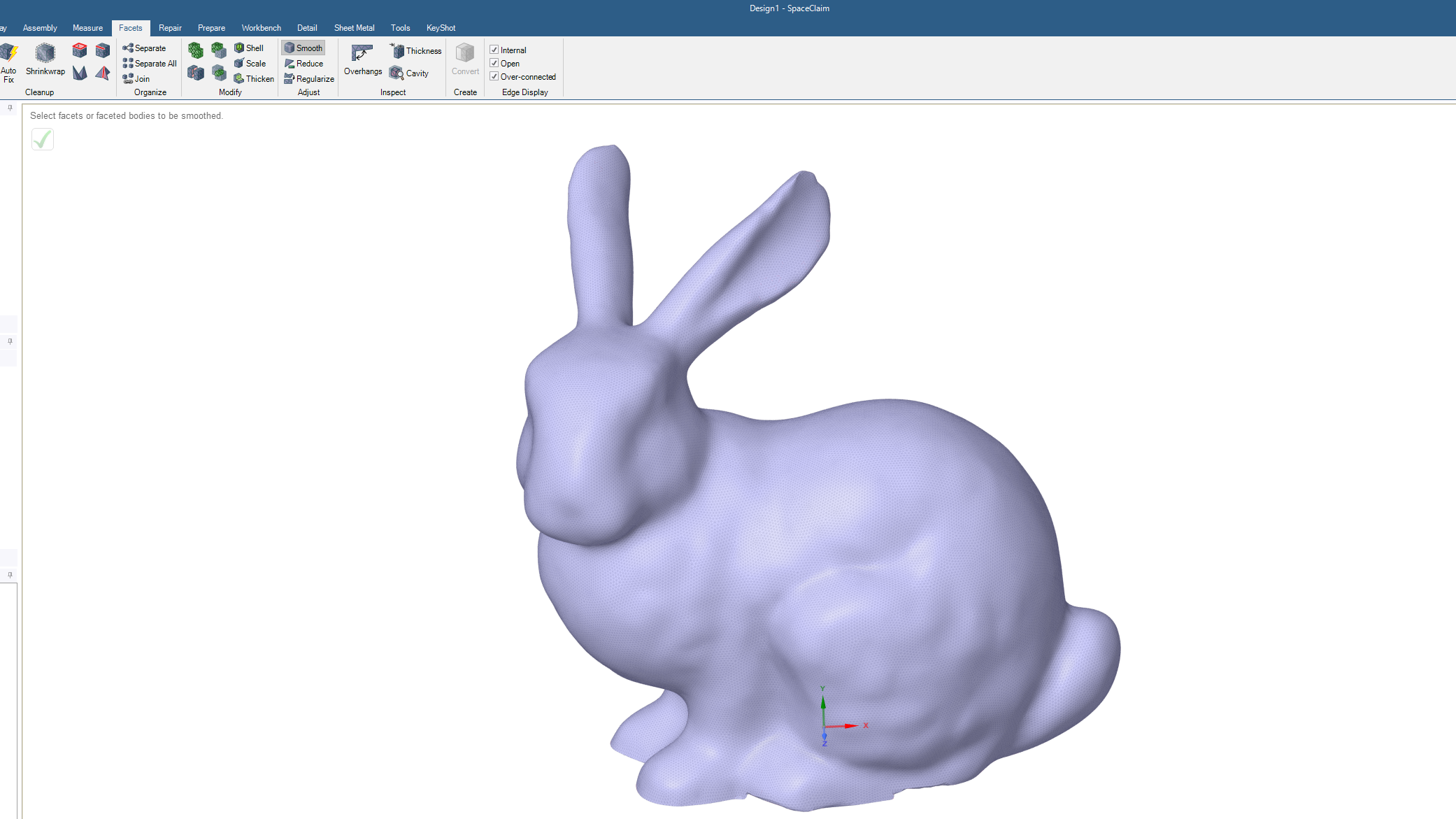
Task: Open the Thickness inspection tool
Action: coord(415,50)
